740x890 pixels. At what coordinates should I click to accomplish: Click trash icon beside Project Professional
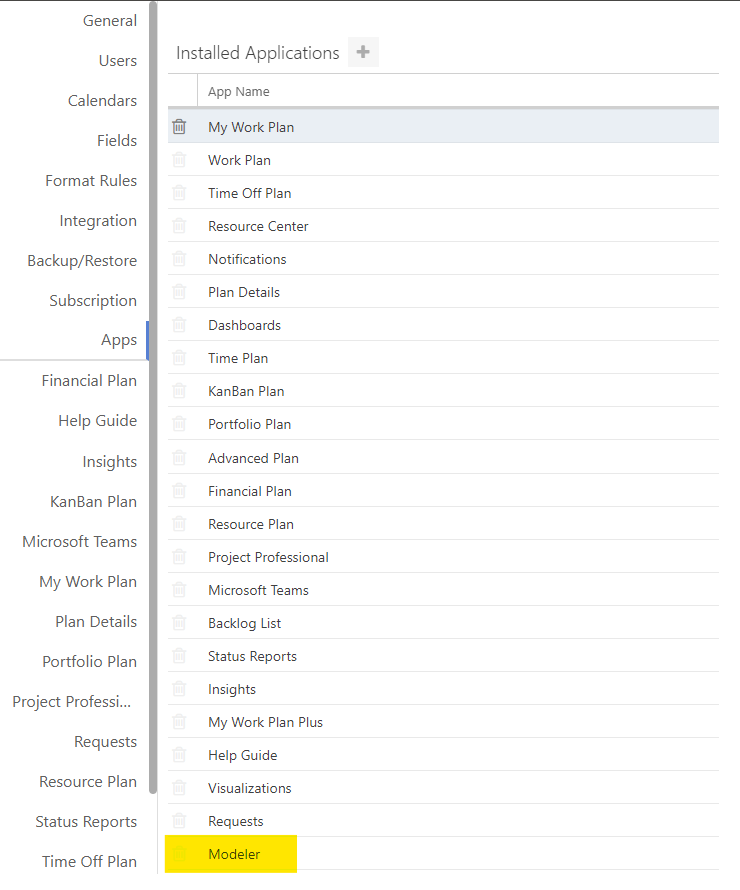179,556
